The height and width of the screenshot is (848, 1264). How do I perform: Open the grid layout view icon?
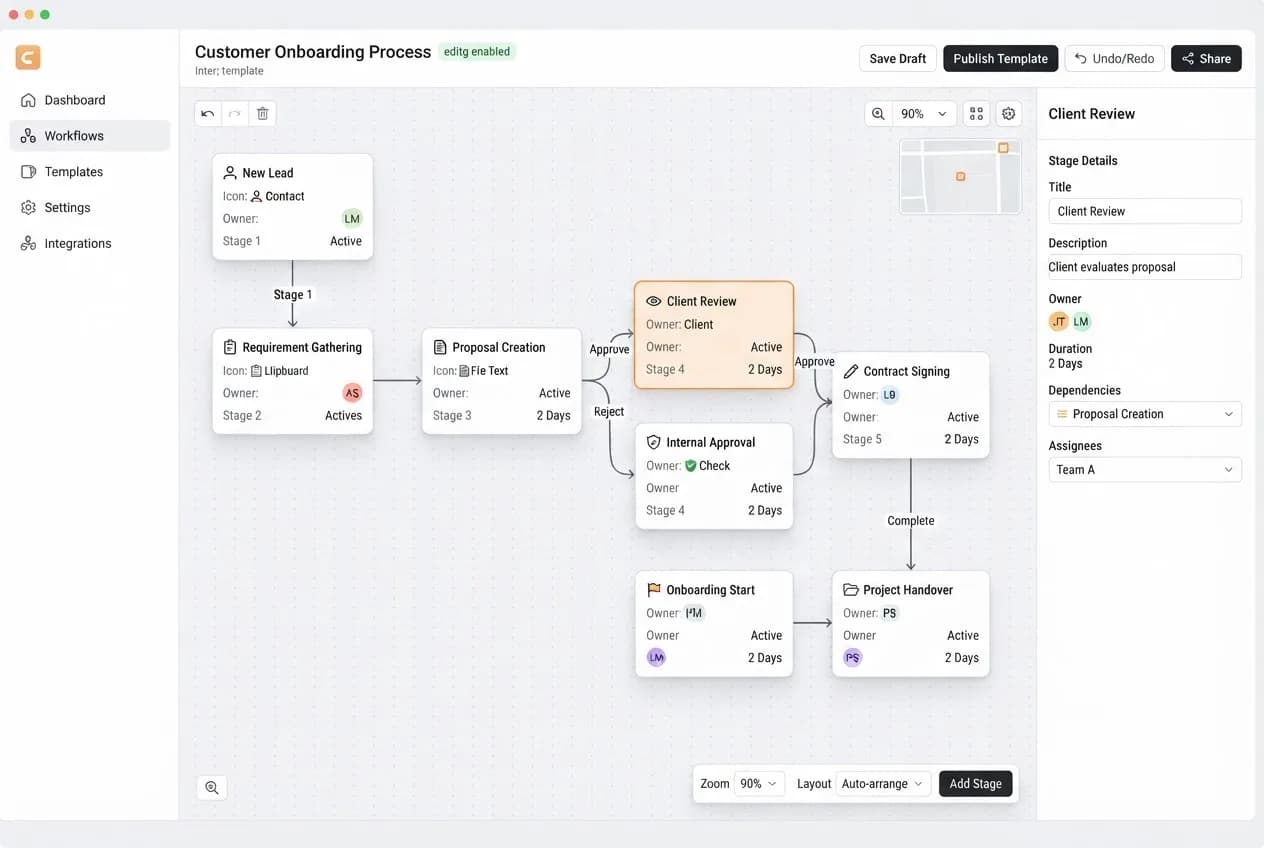[x=977, y=114]
